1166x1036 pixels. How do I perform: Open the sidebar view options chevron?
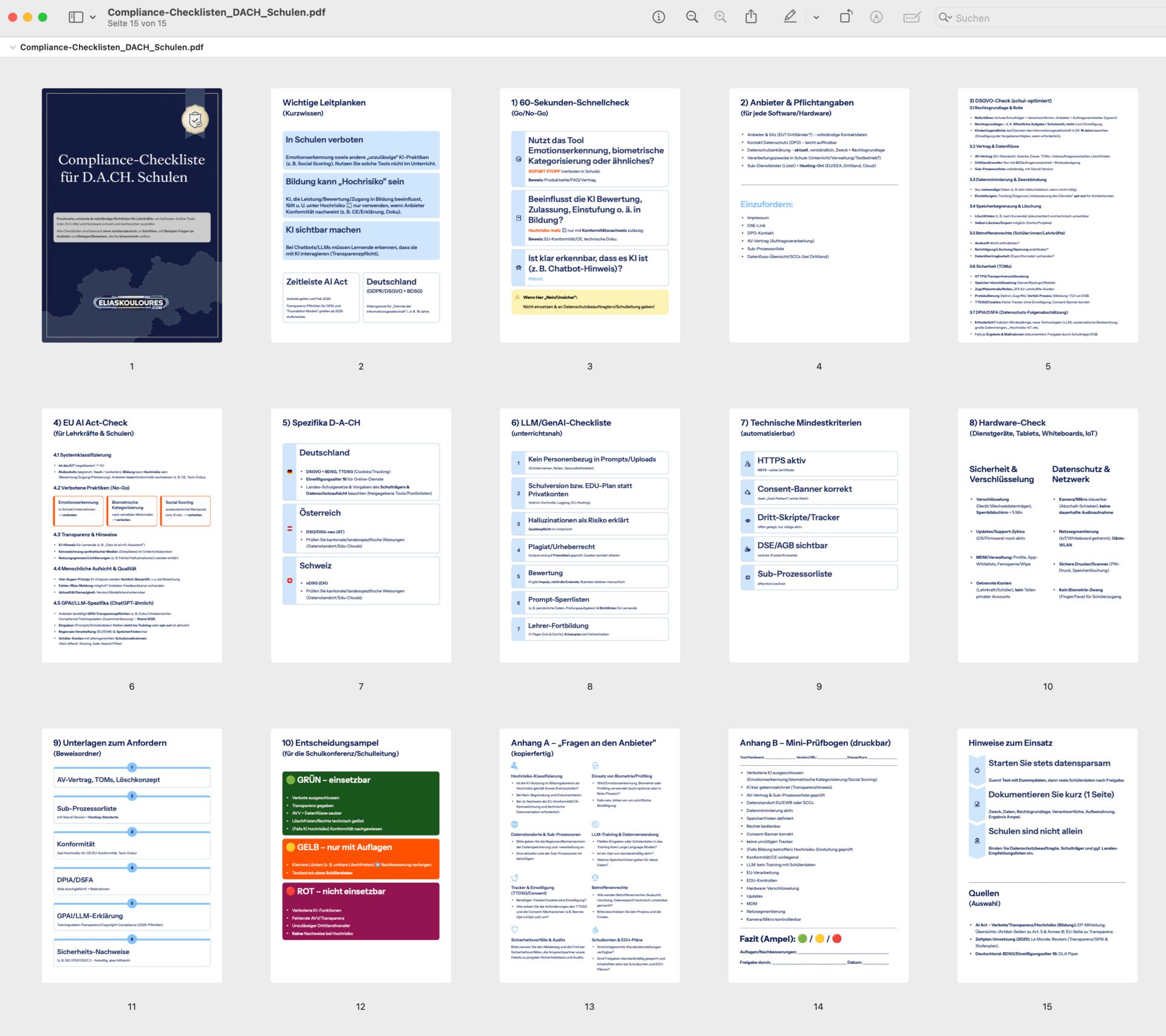click(93, 17)
